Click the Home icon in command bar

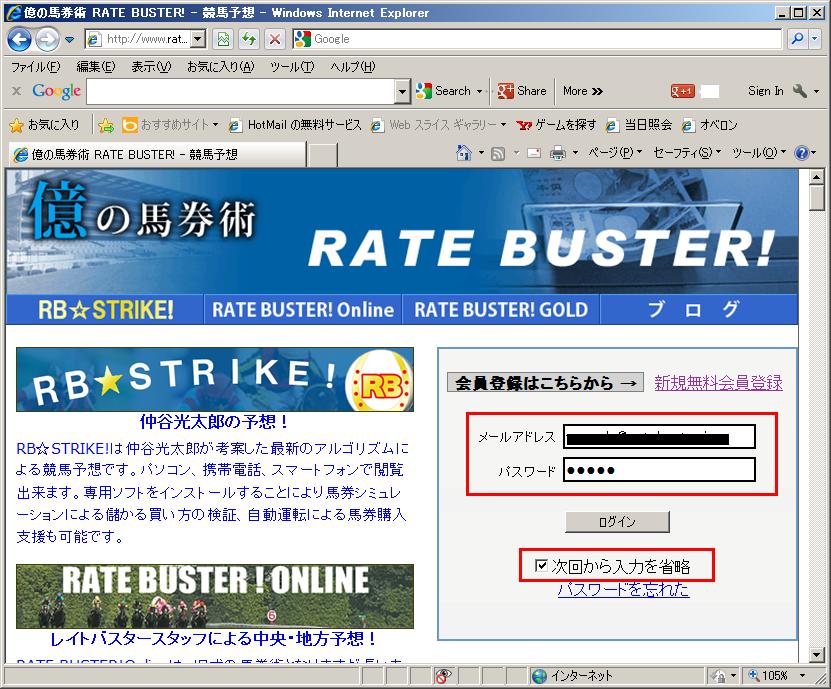click(464, 153)
